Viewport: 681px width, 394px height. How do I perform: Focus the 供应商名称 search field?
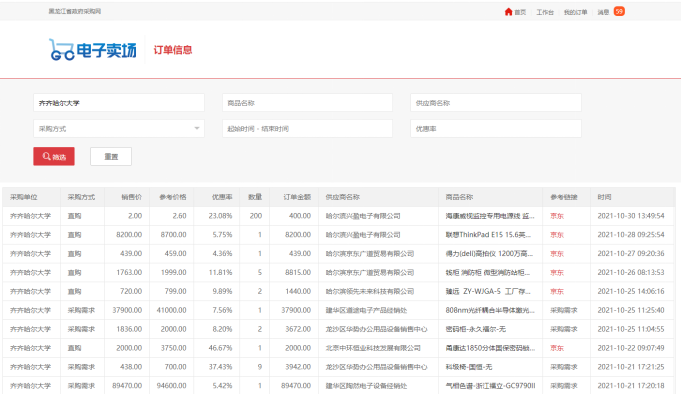click(496, 103)
